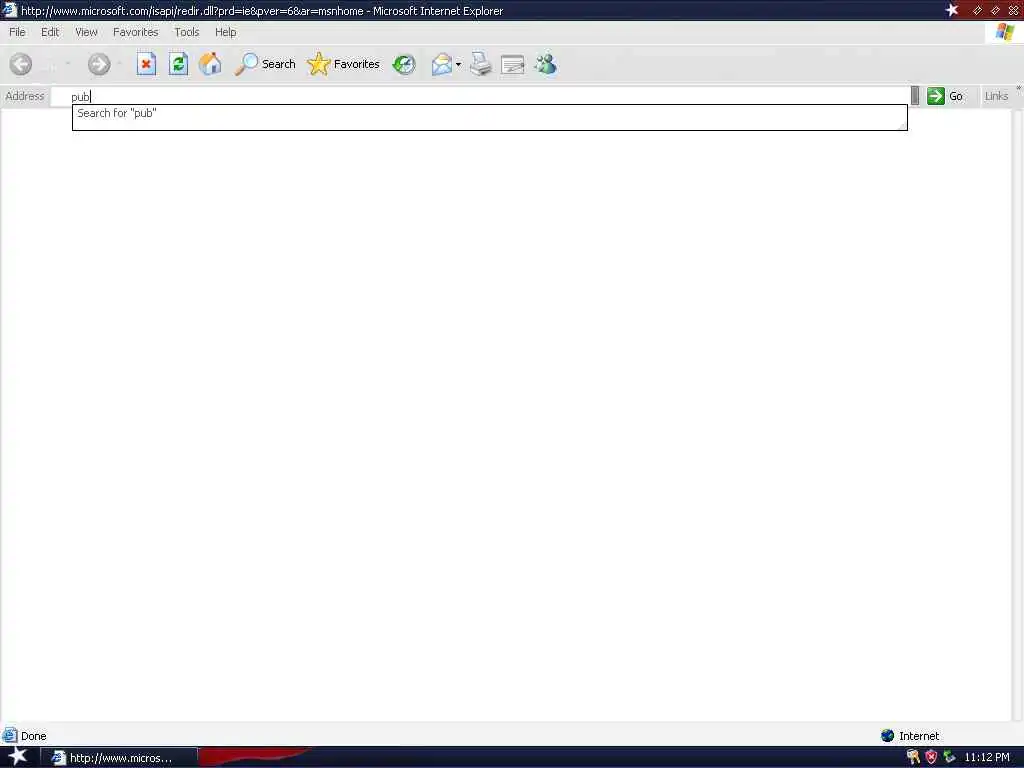Viewport: 1024px width, 768px height.
Task: Open the Edit menu
Action: coord(50,32)
